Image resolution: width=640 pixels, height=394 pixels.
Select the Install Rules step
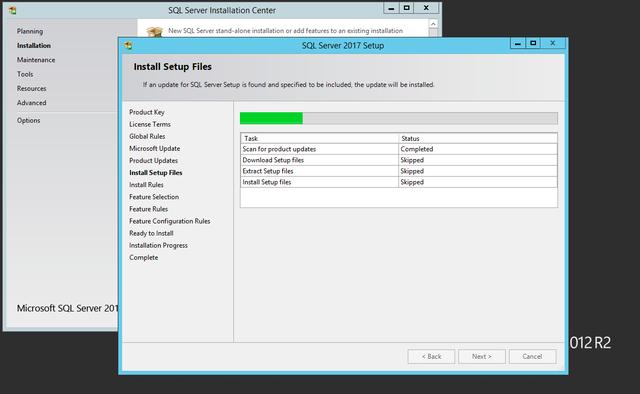(146, 185)
